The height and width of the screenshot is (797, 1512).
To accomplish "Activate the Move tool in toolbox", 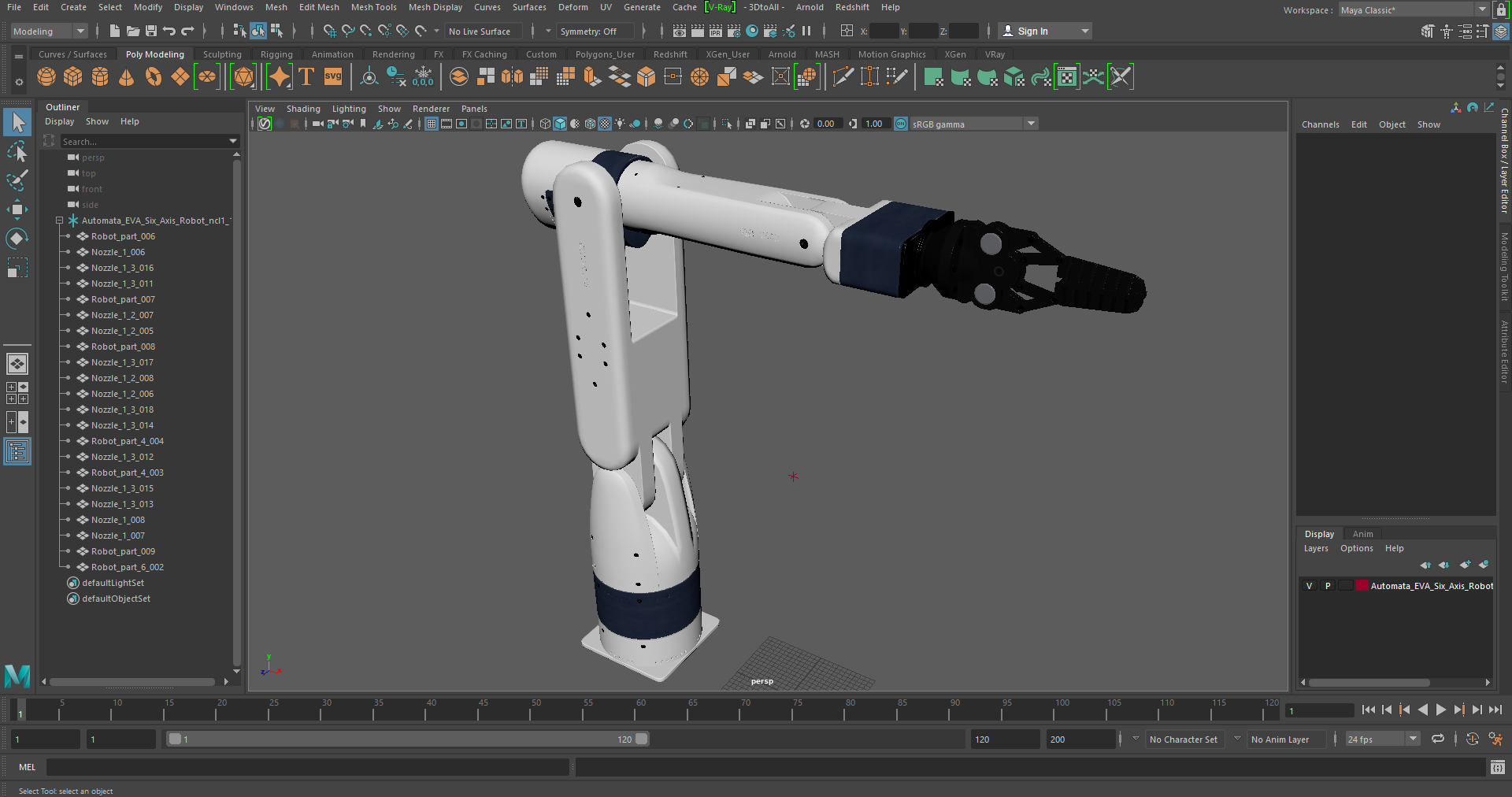I will point(17,209).
